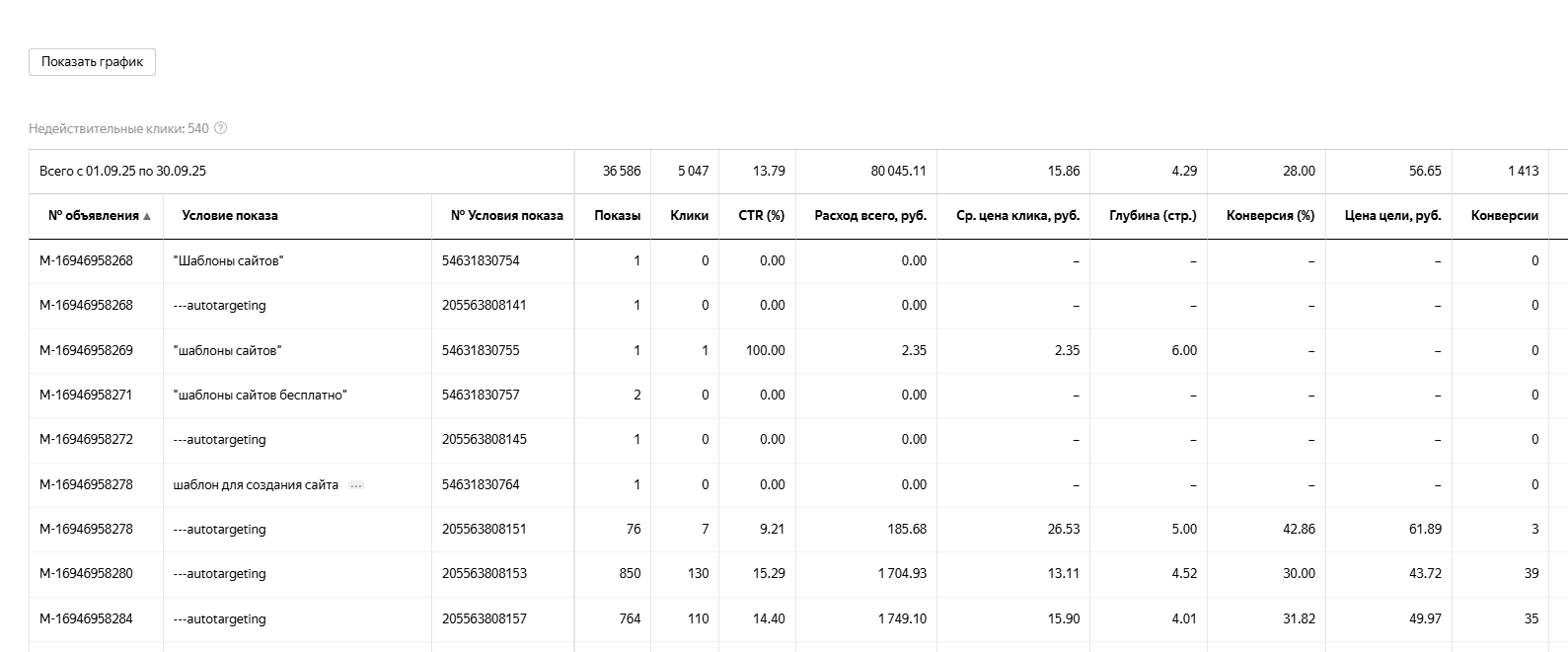The width and height of the screenshot is (1568, 652).
Task: Sort by Расход всего, руб. header
Action: point(869,216)
